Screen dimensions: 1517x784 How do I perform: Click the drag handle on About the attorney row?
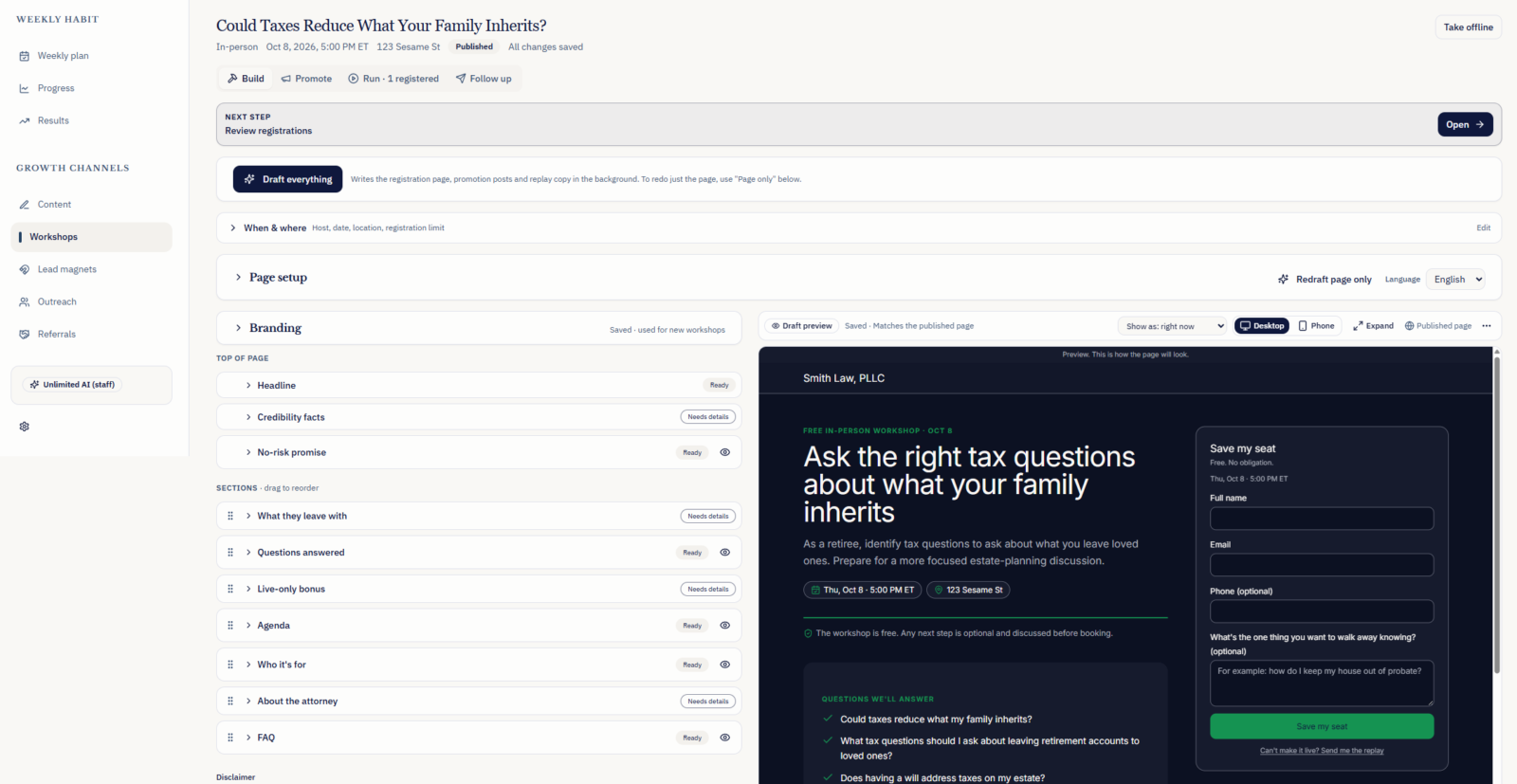pyautogui.click(x=230, y=702)
